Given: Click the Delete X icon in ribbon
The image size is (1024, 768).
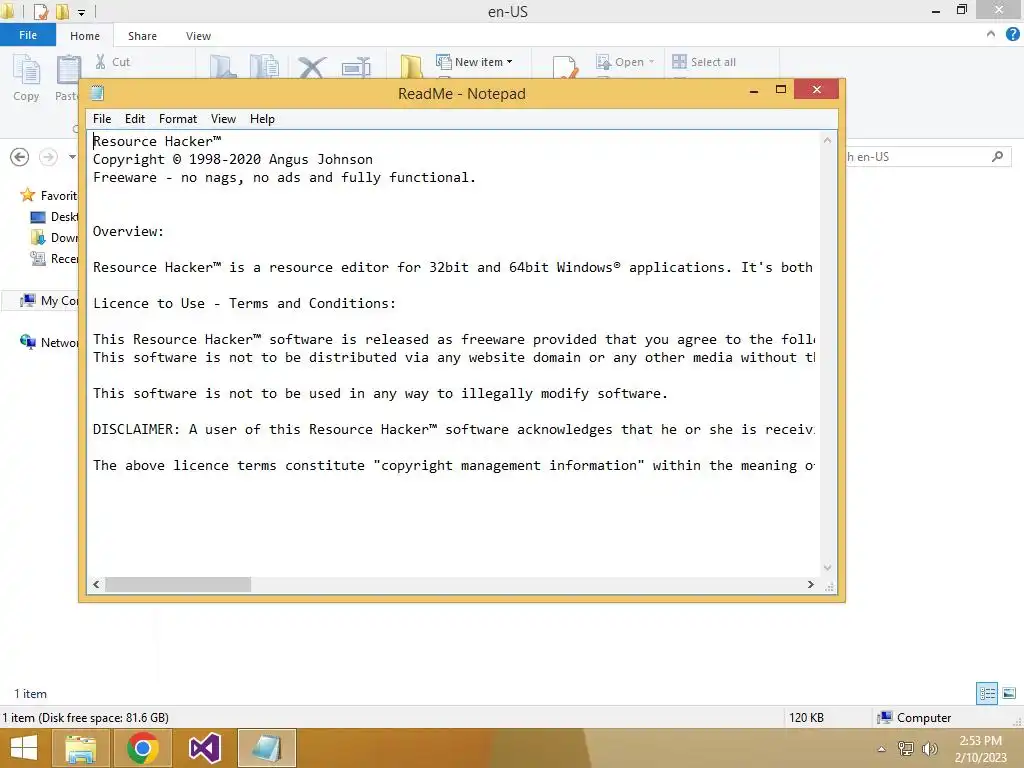Looking at the screenshot, I should (312, 67).
